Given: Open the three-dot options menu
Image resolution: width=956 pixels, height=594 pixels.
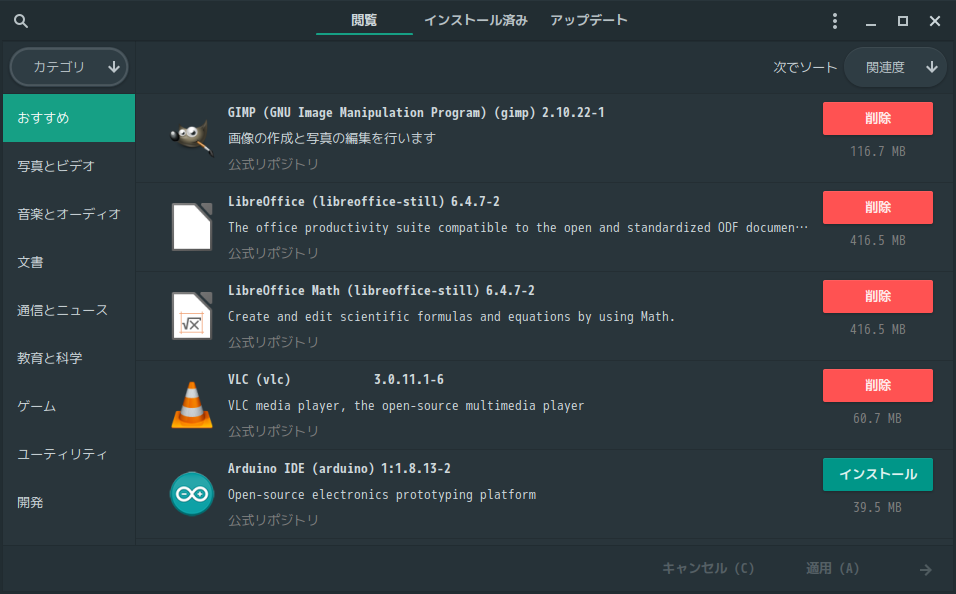Looking at the screenshot, I should [x=835, y=21].
